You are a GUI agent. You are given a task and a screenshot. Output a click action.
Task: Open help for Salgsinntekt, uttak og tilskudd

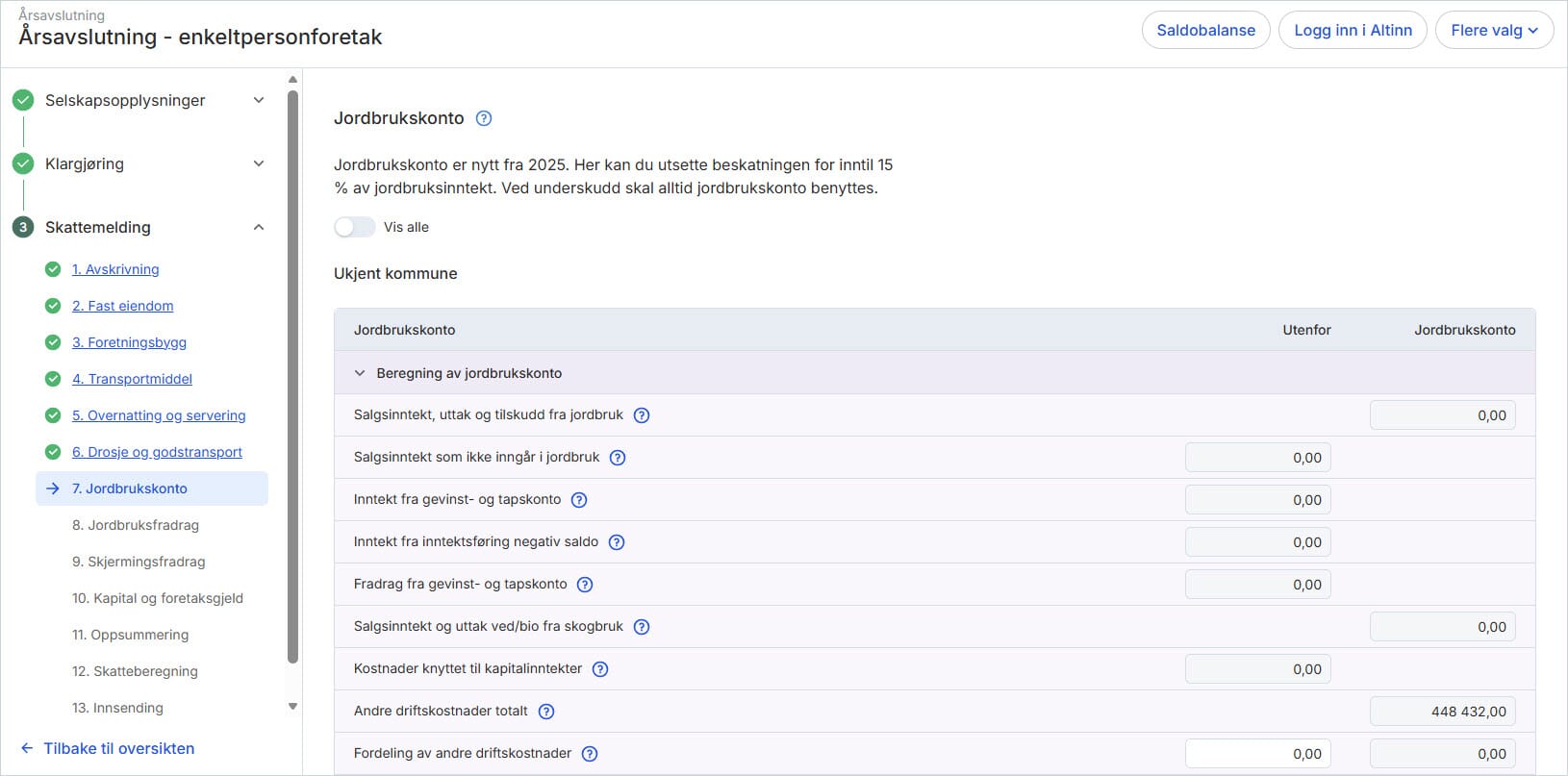tap(642, 415)
